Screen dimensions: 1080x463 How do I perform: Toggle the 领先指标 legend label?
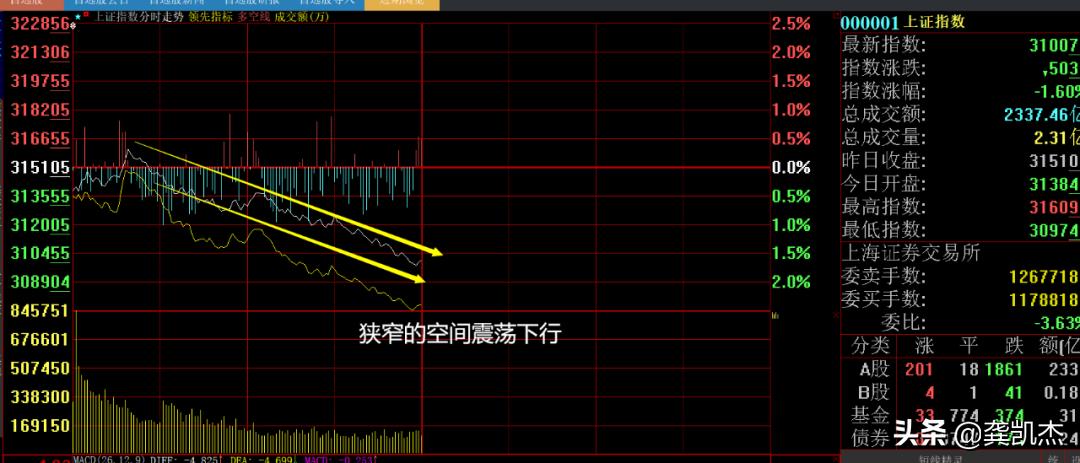click(211, 17)
